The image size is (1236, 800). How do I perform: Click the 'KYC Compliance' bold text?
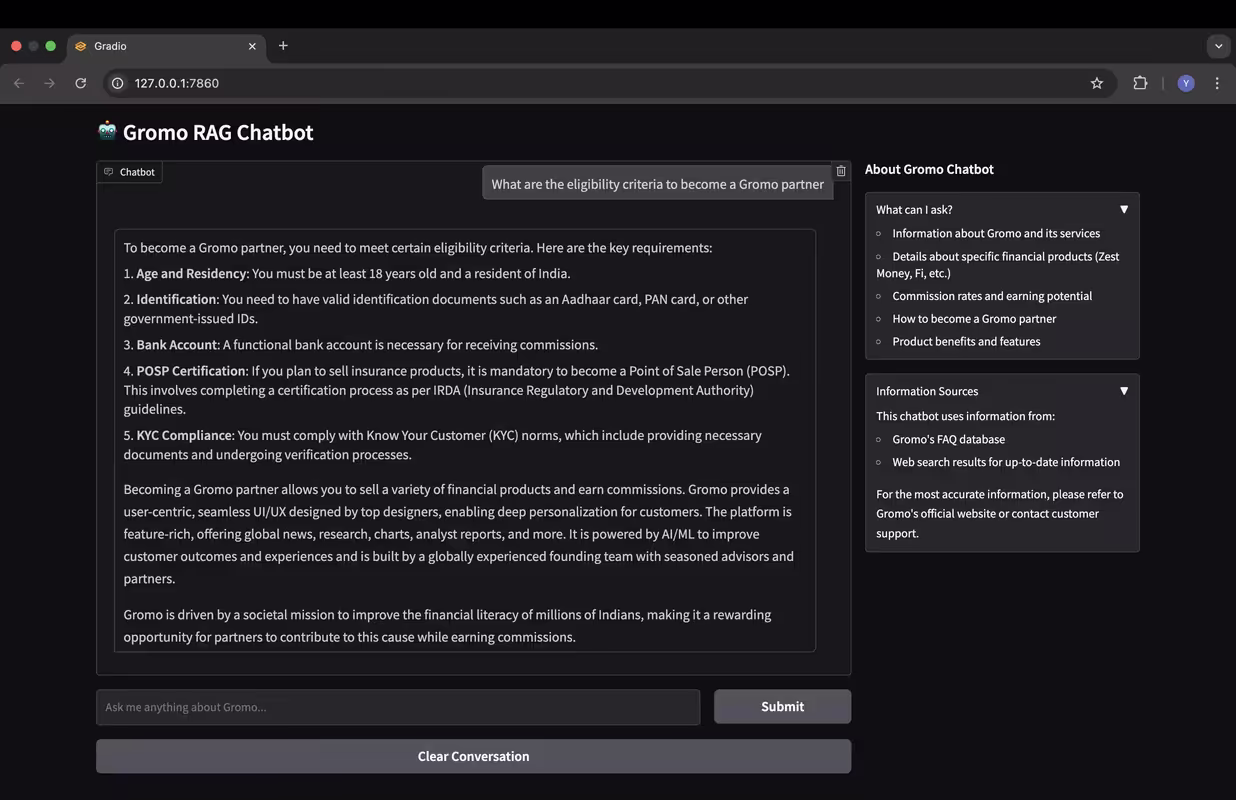coord(184,436)
